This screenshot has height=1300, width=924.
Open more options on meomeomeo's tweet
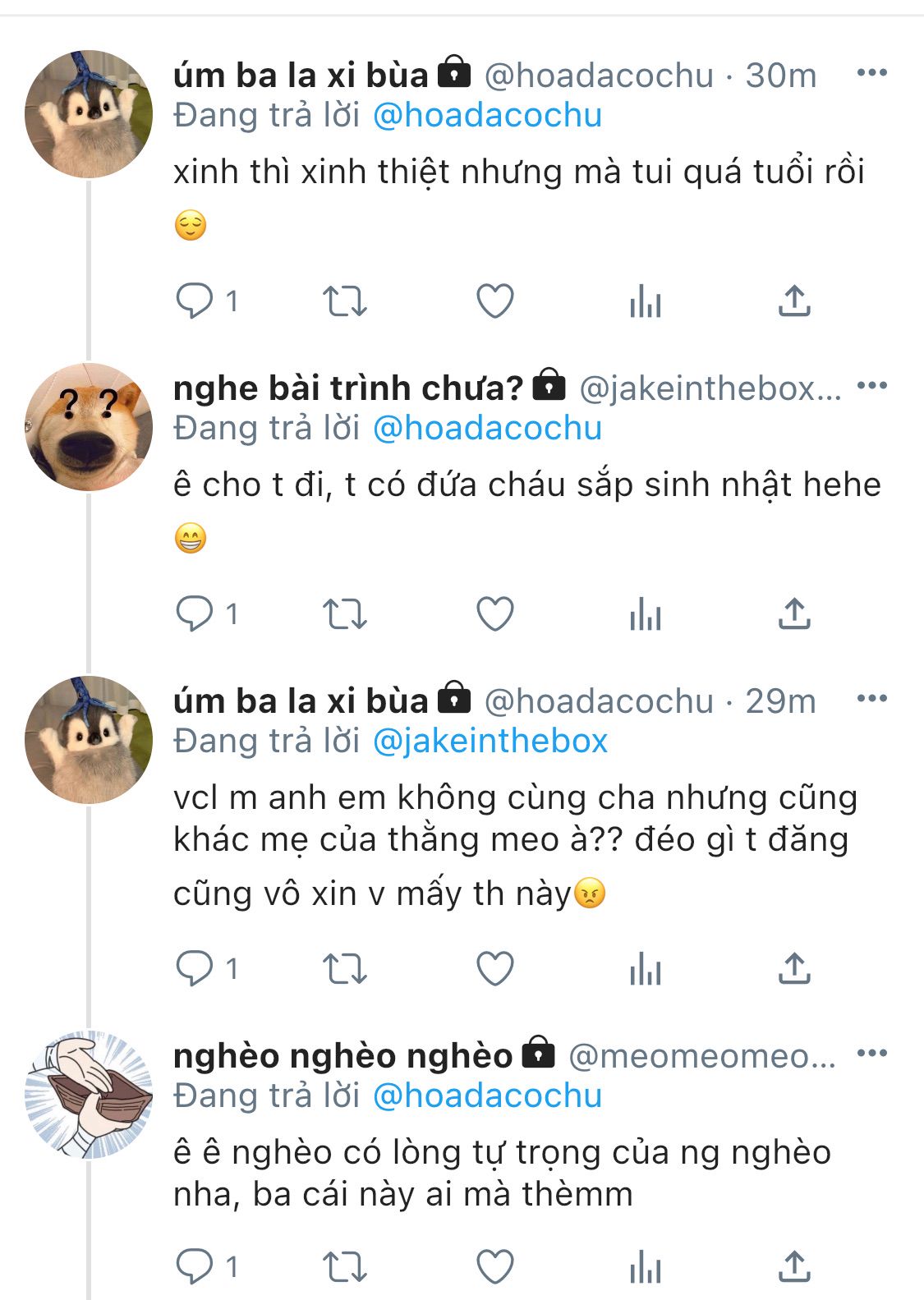(871, 1054)
